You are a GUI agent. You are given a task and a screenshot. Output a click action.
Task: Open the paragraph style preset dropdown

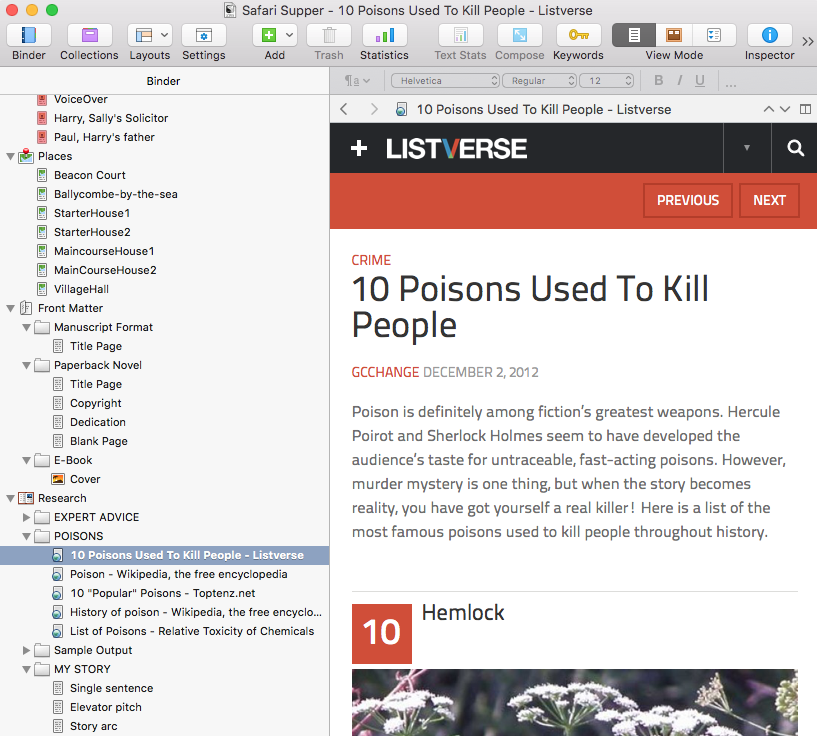[357, 81]
